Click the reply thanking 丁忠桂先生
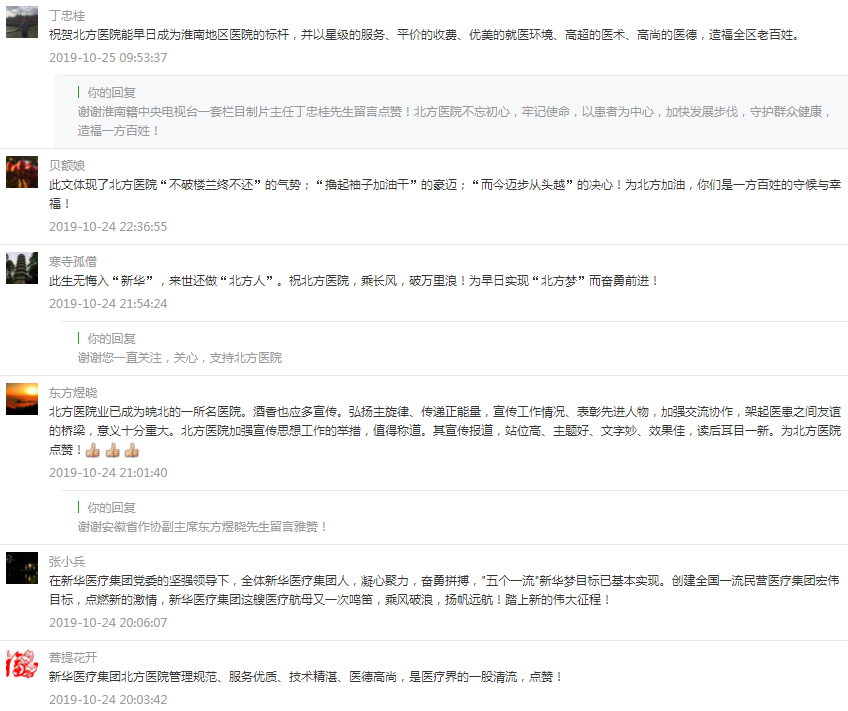The width and height of the screenshot is (848, 711). coord(455,121)
